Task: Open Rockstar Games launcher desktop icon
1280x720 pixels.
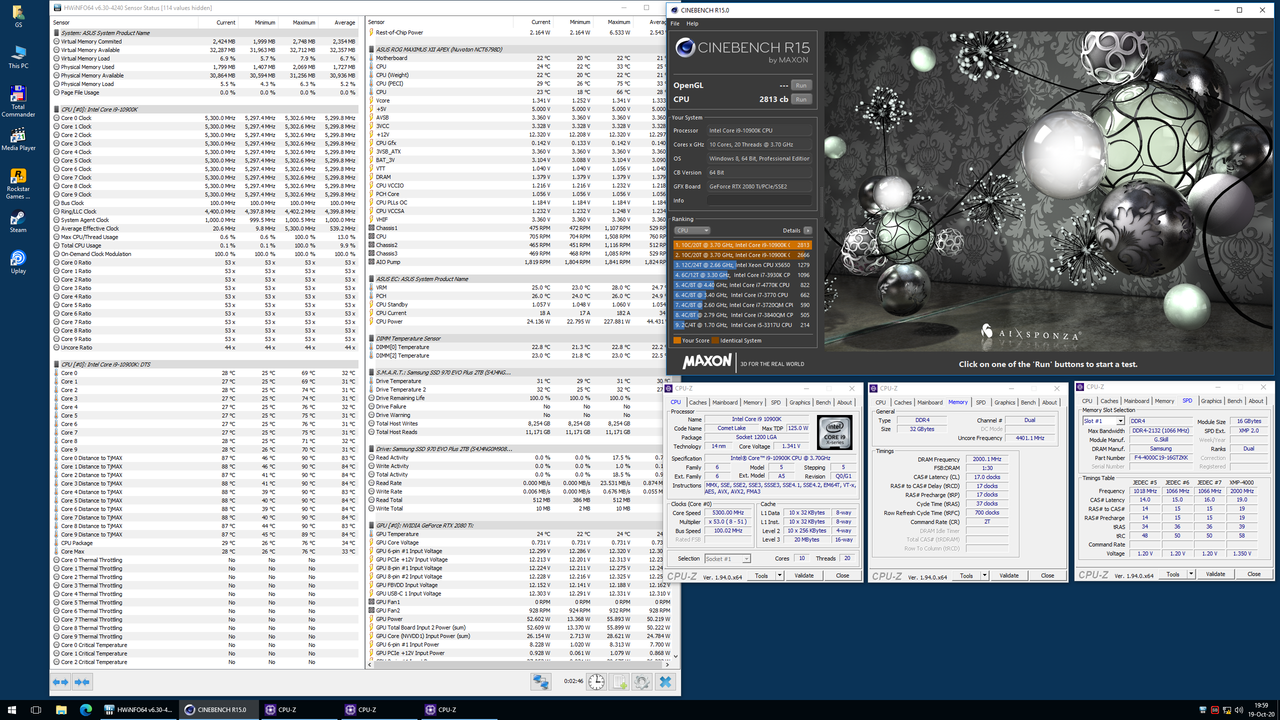Action: tap(18, 183)
